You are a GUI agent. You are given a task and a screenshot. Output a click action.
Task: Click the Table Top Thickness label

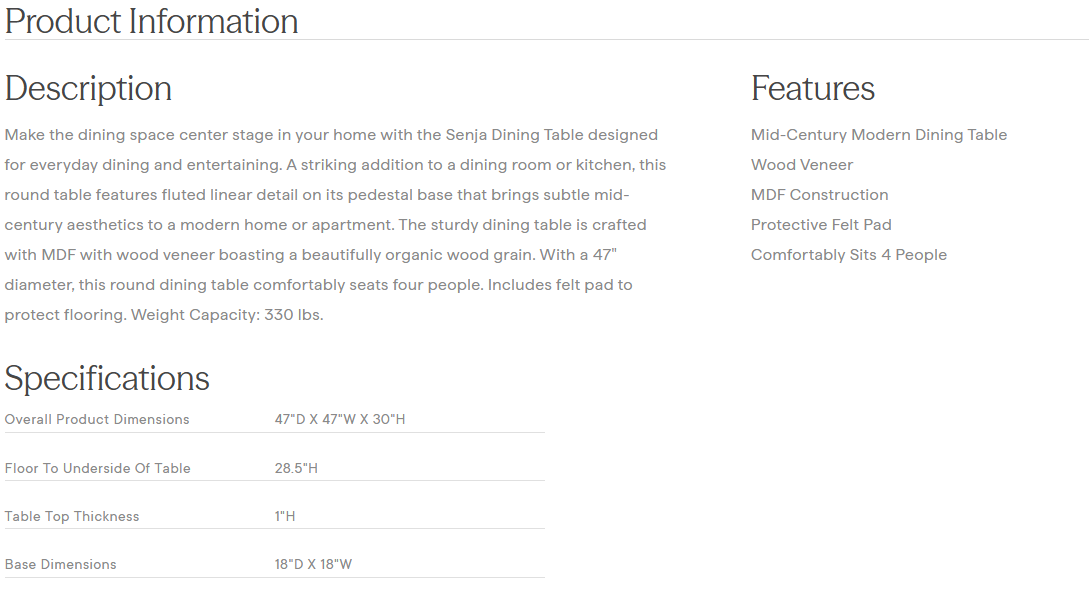point(72,516)
